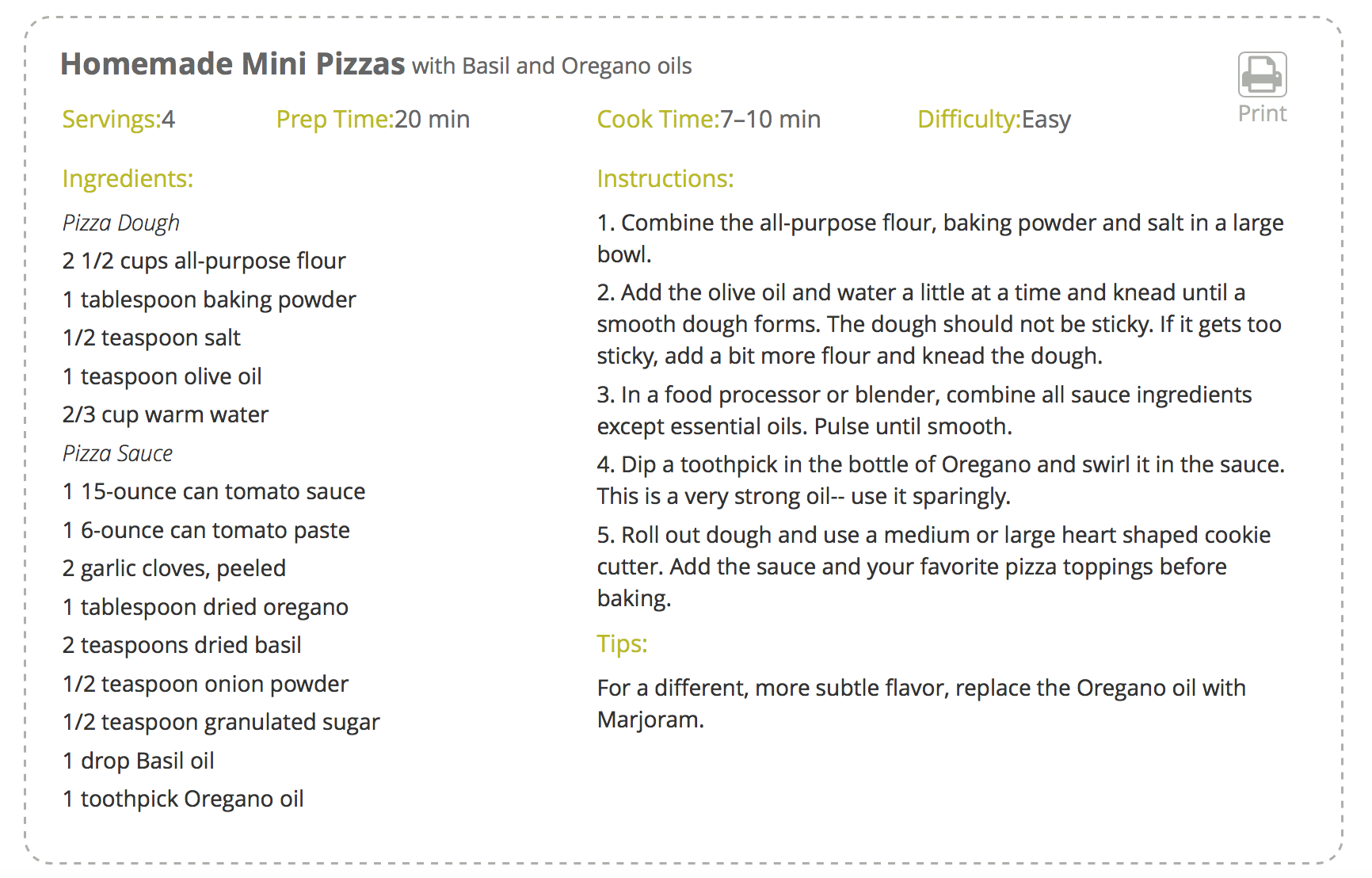Click the warm water ingredient line
This screenshot has width=1372, height=878.
(166, 415)
